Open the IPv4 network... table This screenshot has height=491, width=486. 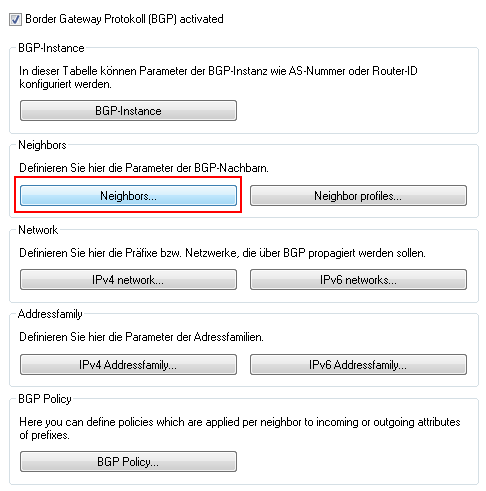tap(128, 280)
